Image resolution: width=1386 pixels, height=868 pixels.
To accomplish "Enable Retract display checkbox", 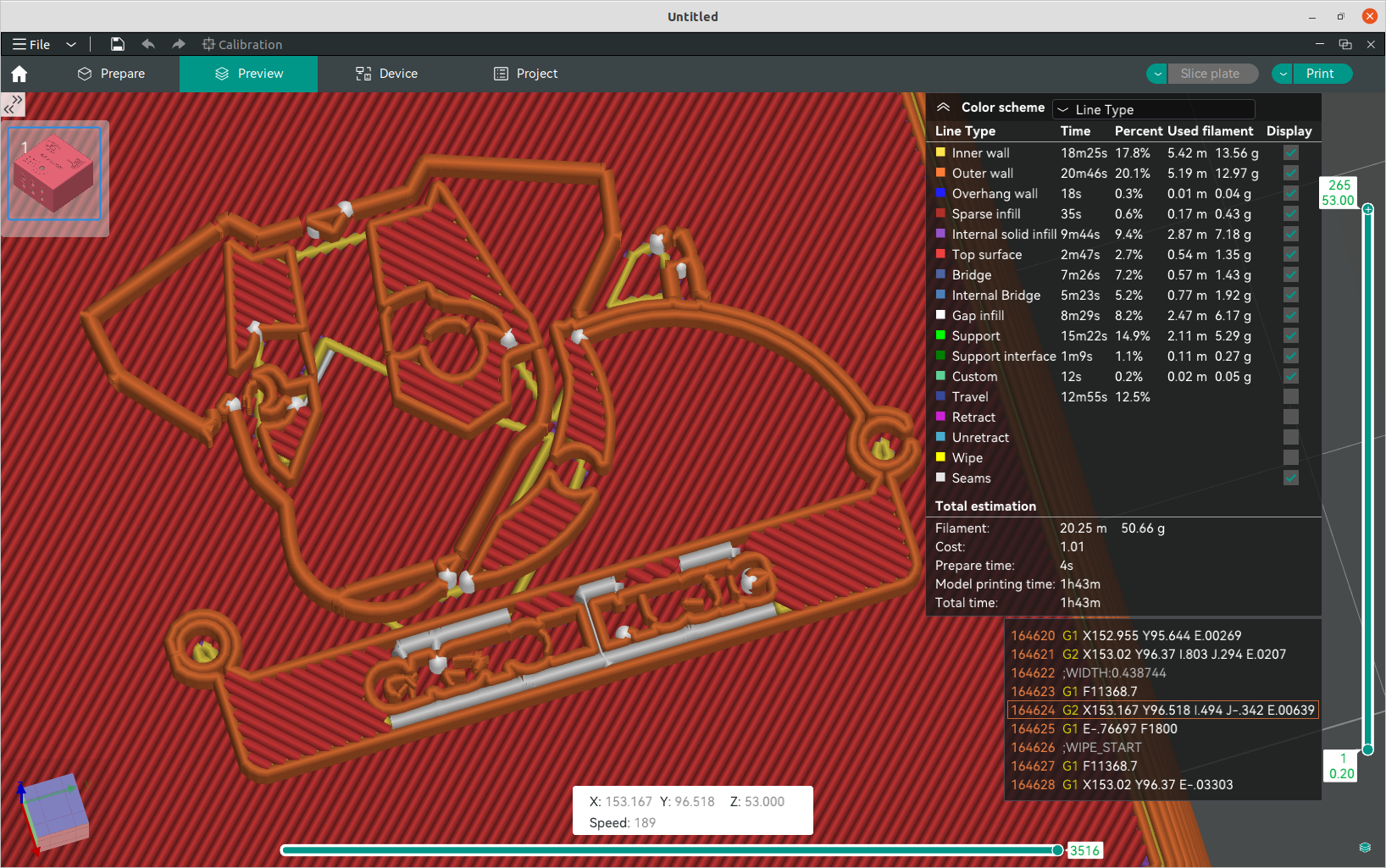I will (1291, 417).
